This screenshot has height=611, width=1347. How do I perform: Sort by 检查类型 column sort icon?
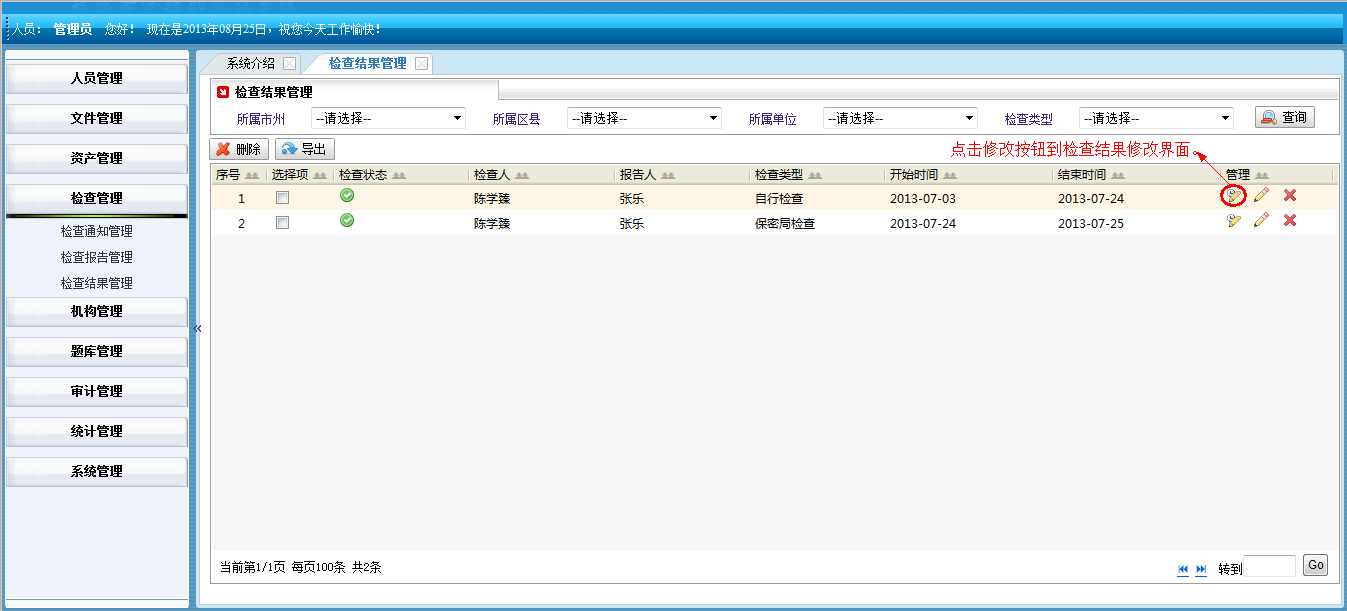click(815, 175)
